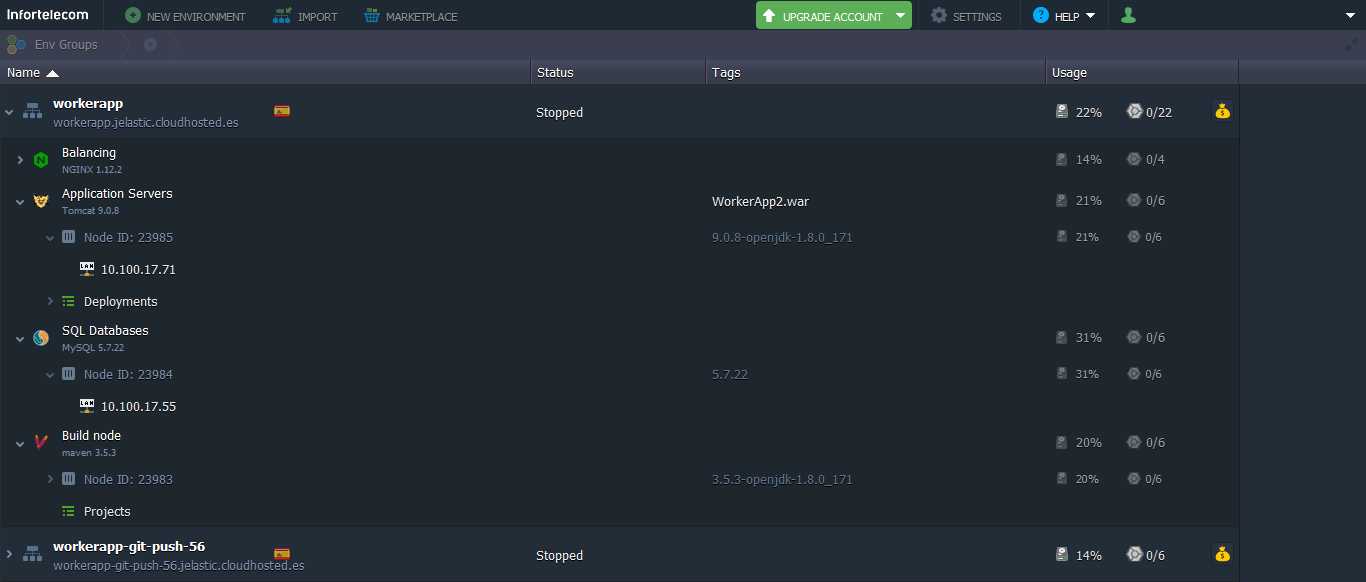Click the Tomcat Application Servers icon
1366x582 pixels.
(41, 201)
